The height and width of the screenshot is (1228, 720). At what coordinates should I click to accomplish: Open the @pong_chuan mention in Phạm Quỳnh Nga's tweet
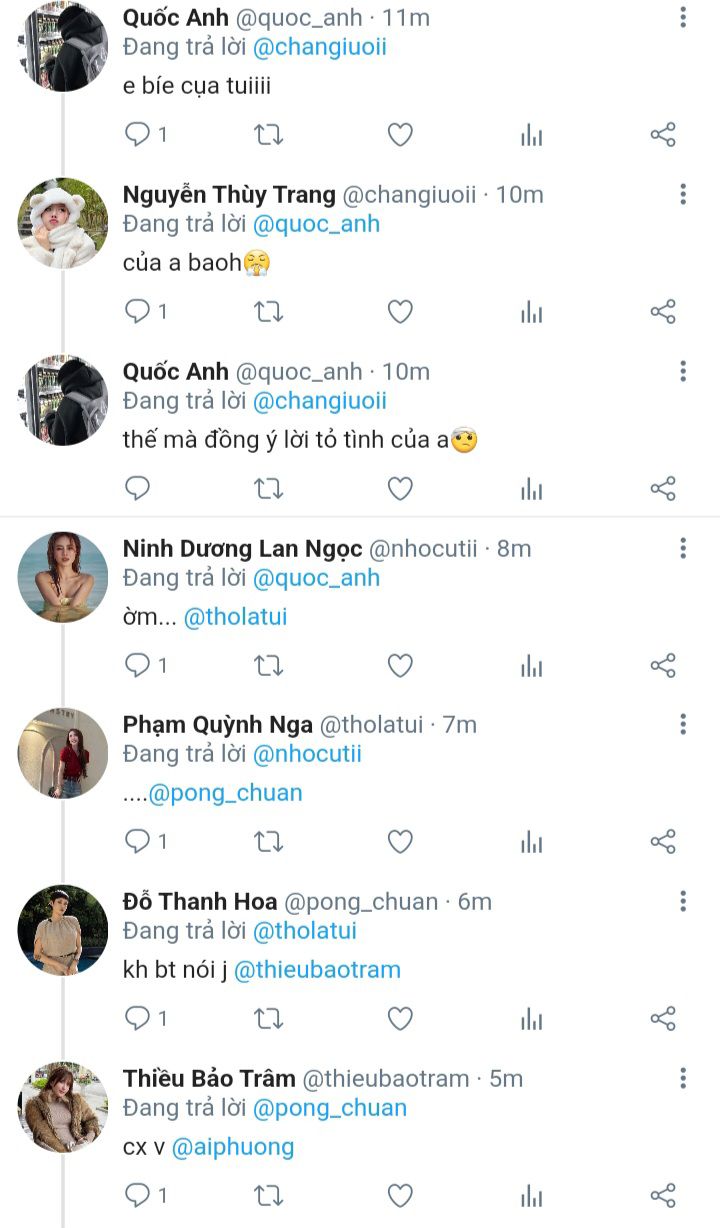click(x=225, y=793)
